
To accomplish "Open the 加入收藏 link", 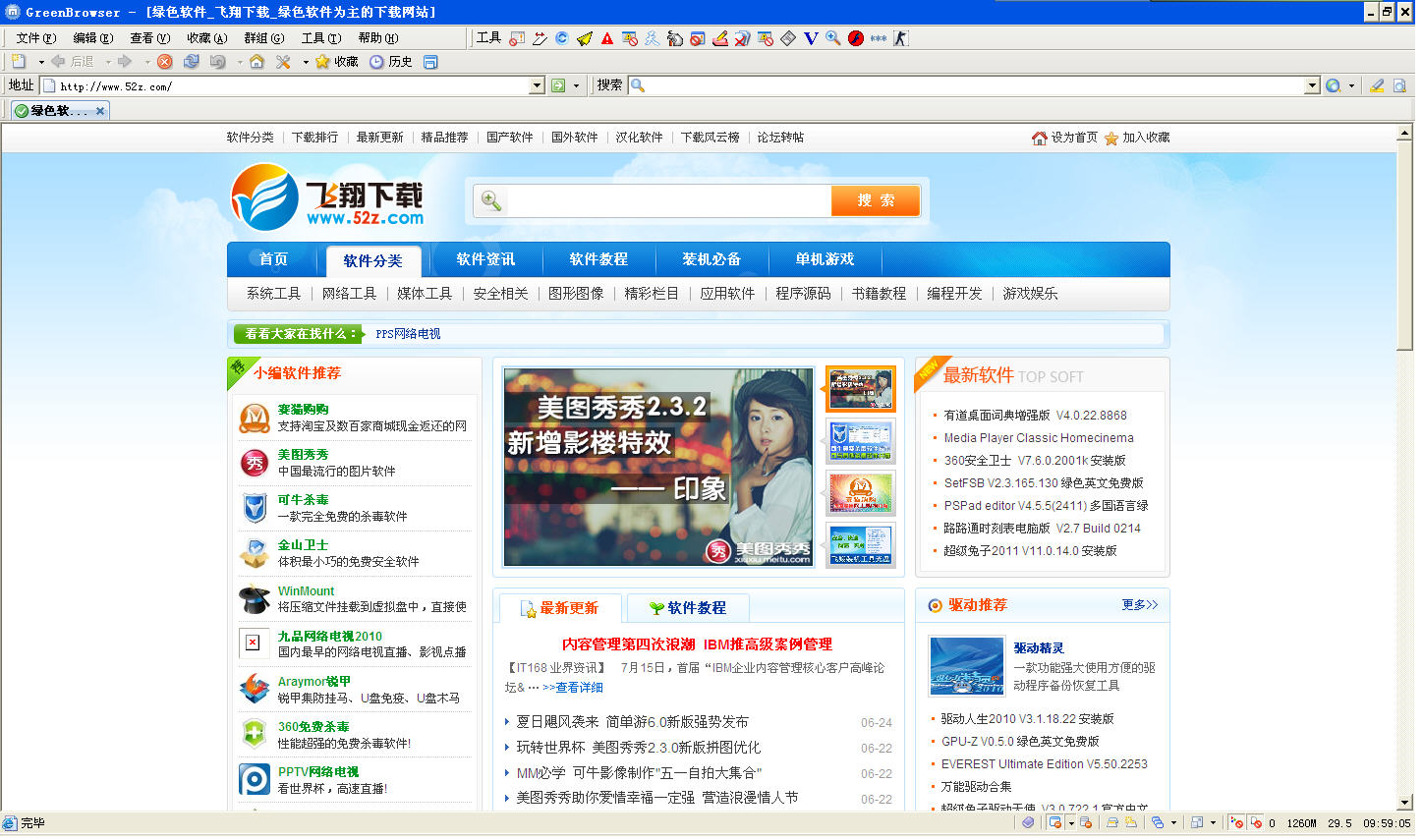I will [1137, 138].
